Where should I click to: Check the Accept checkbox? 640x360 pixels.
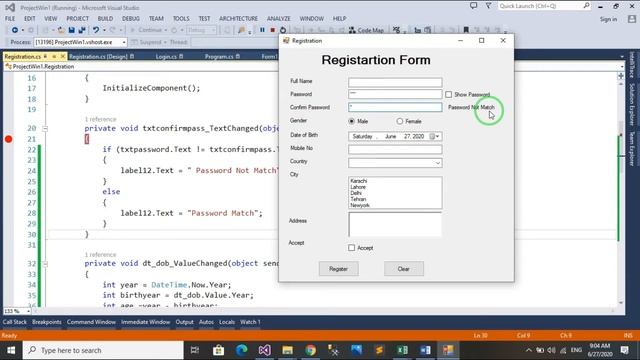tap(351, 248)
